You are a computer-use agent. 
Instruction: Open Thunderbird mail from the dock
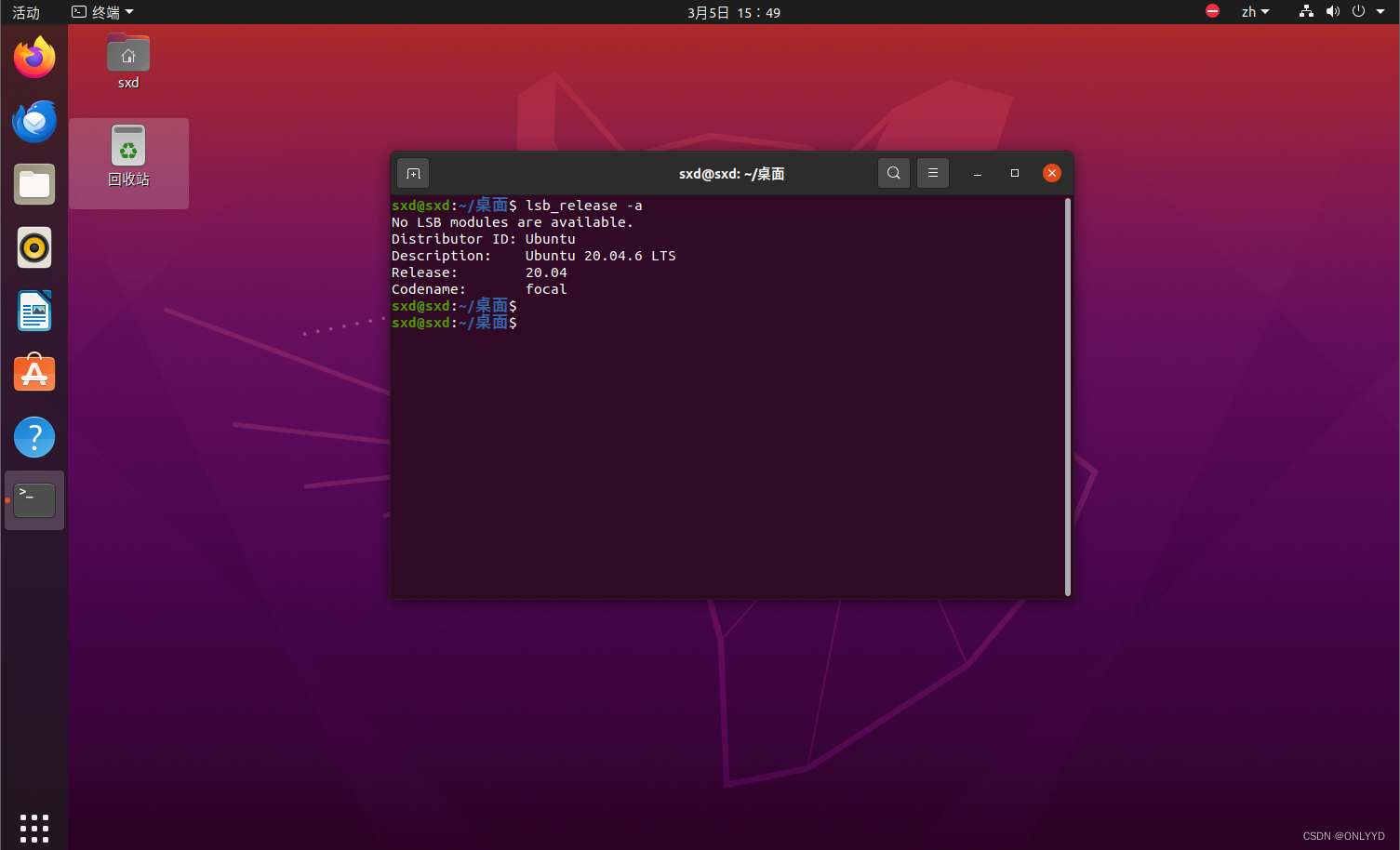click(x=34, y=122)
